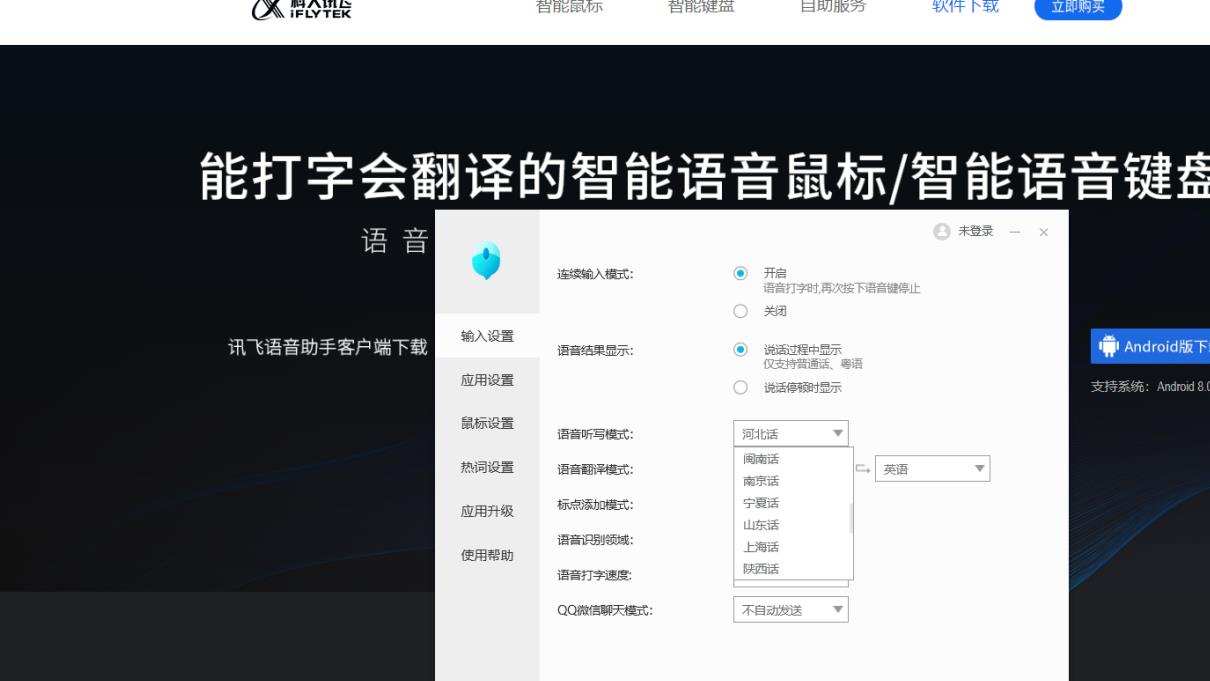The image size is (1210, 681).
Task: Open 输入设置 sidebar tab
Action: click(487, 336)
